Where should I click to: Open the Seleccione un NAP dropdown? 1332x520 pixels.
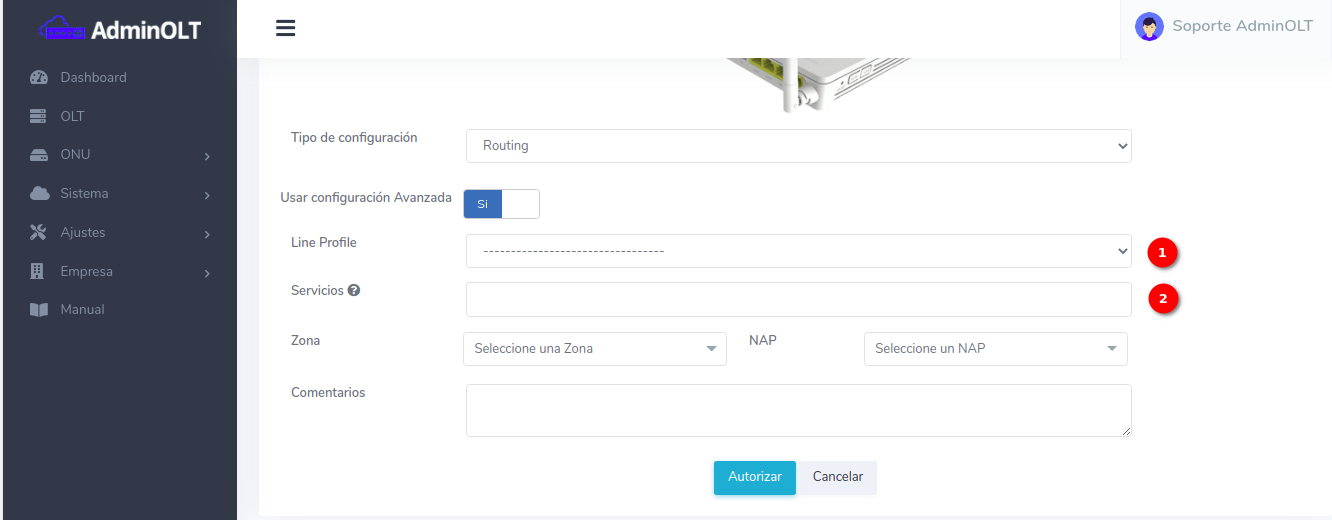[995, 349]
